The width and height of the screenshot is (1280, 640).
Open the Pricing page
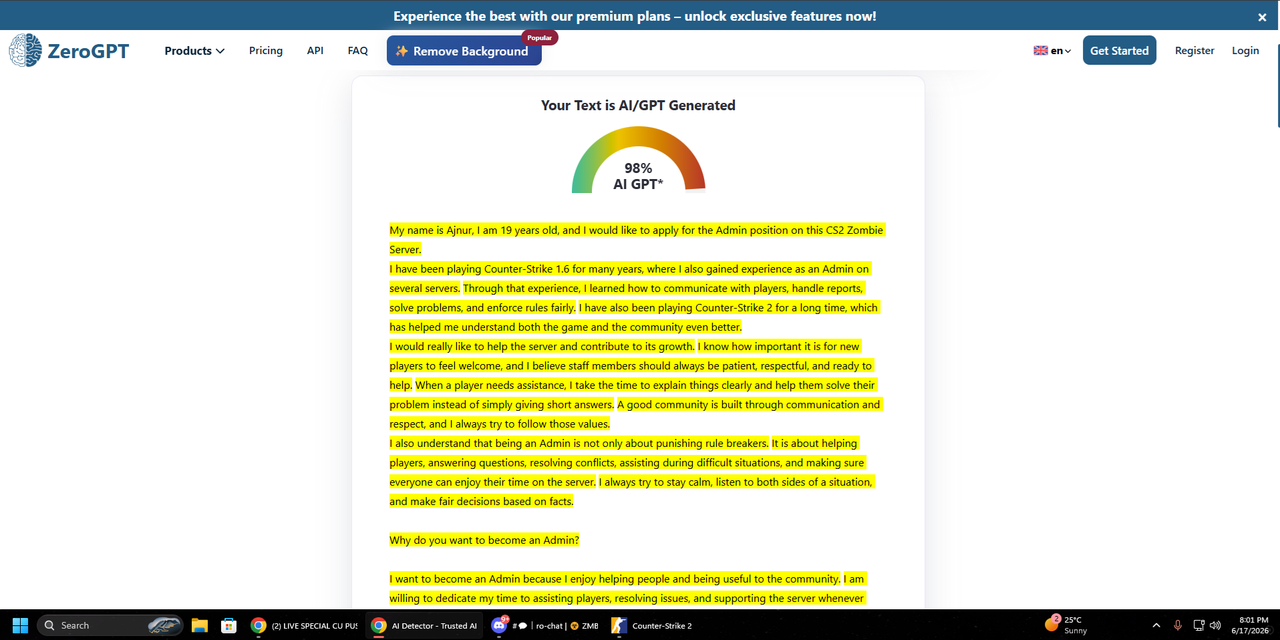click(266, 50)
